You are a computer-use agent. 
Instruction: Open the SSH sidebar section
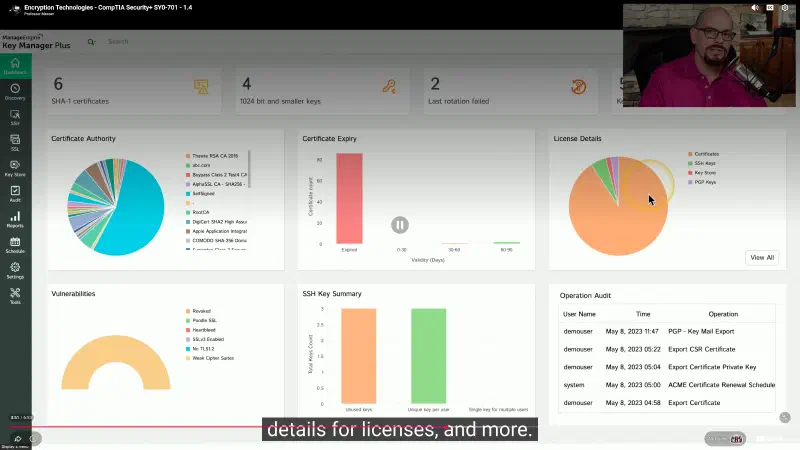pos(15,117)
